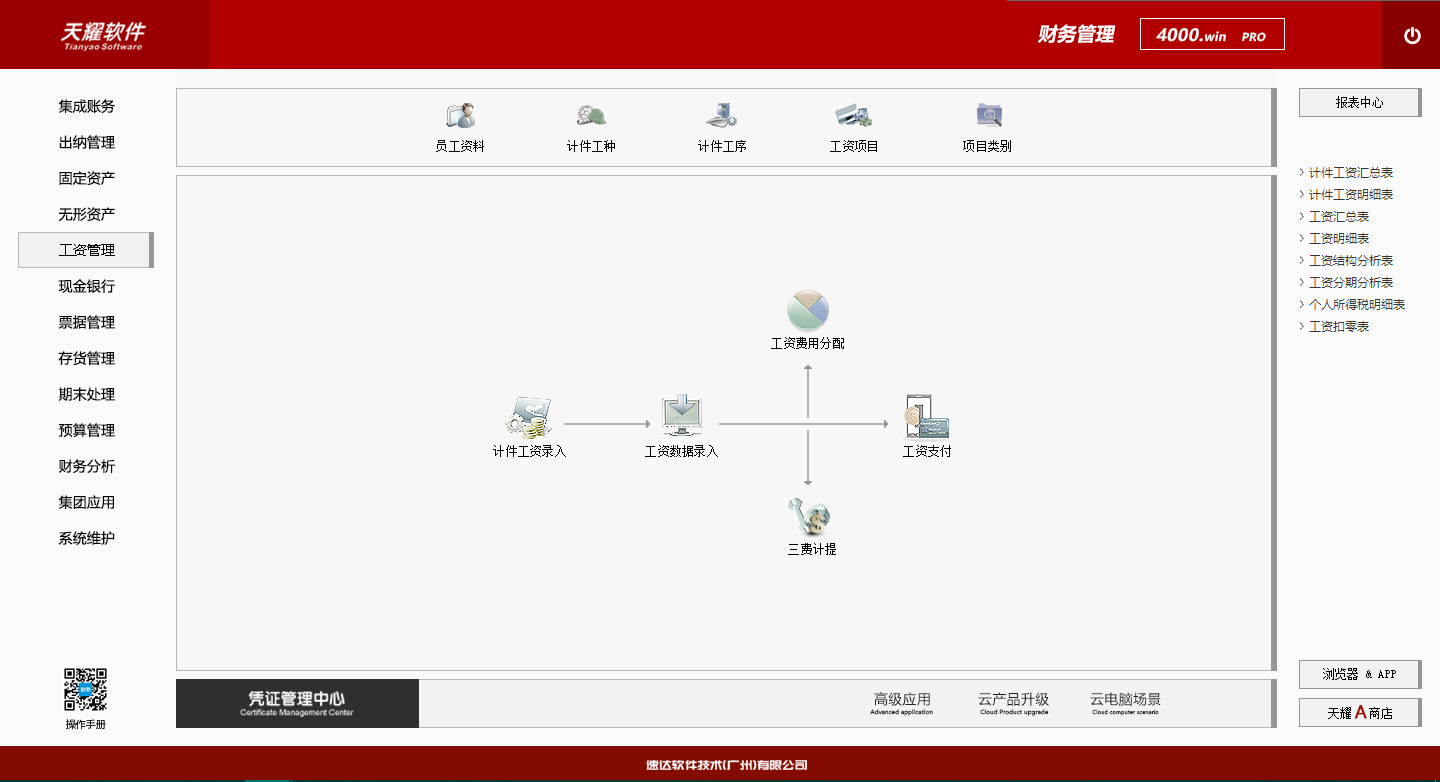Click the 报表中心 report center button
The image size is (1440, 782).
1359,102
